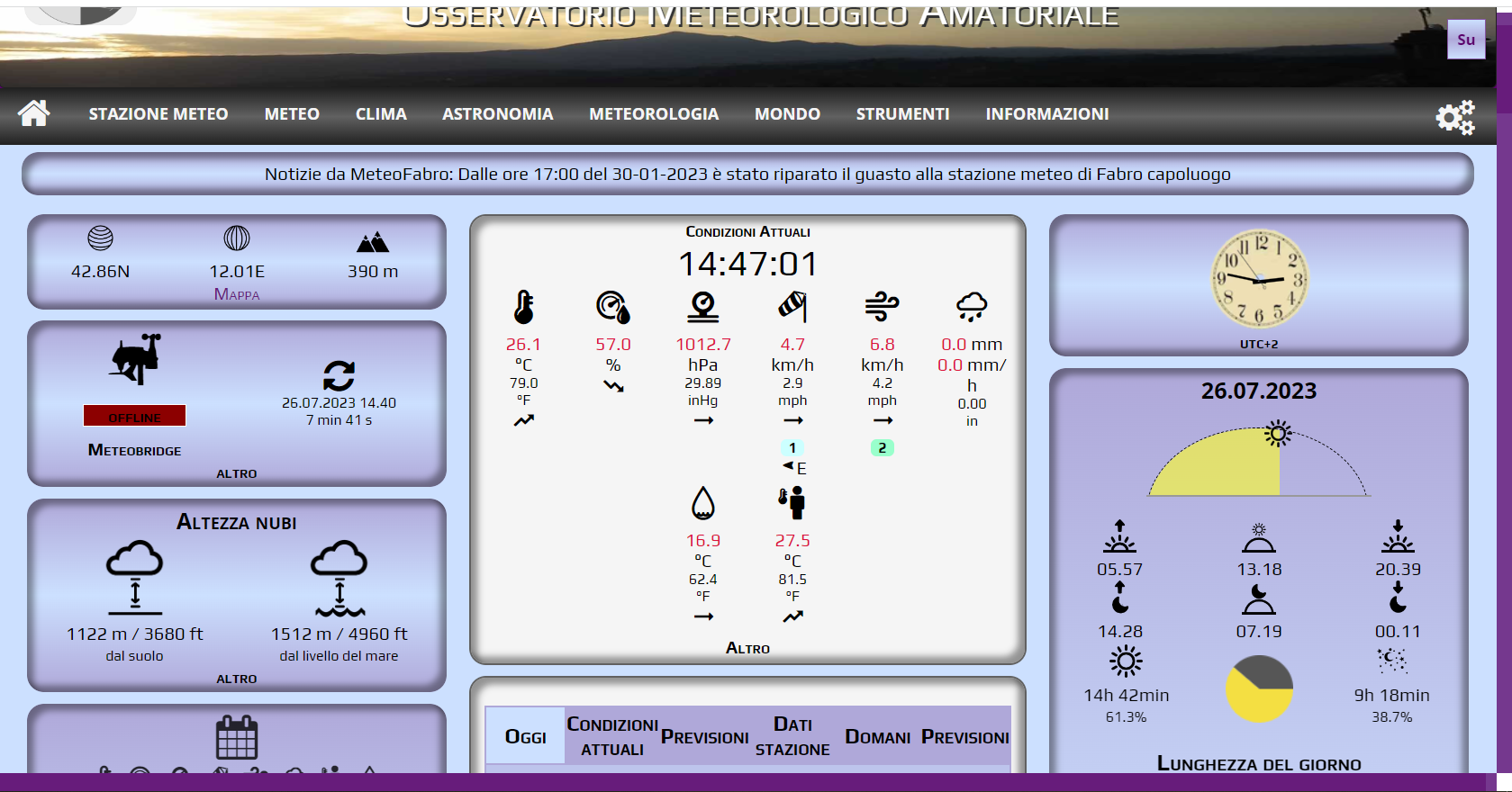Click the mountain altitude icon

point(372,241)
